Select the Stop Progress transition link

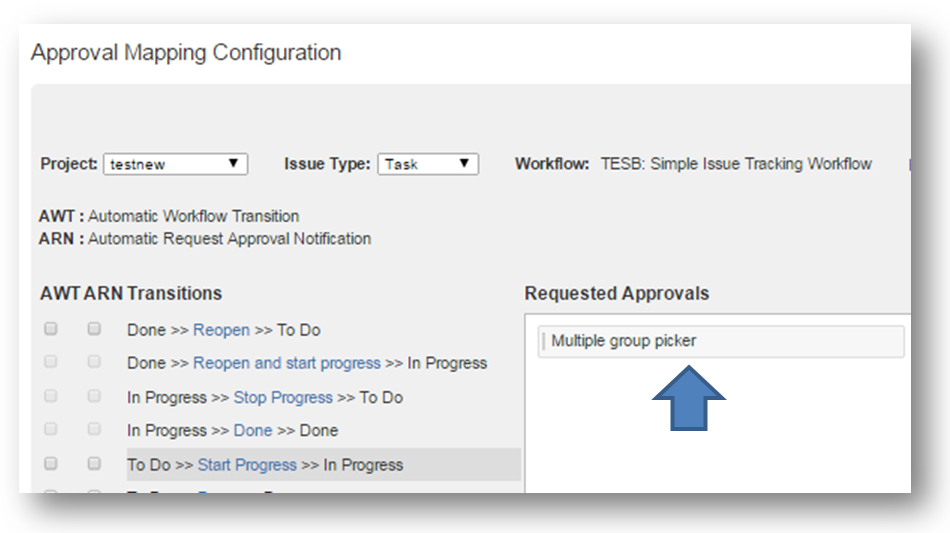282,397
